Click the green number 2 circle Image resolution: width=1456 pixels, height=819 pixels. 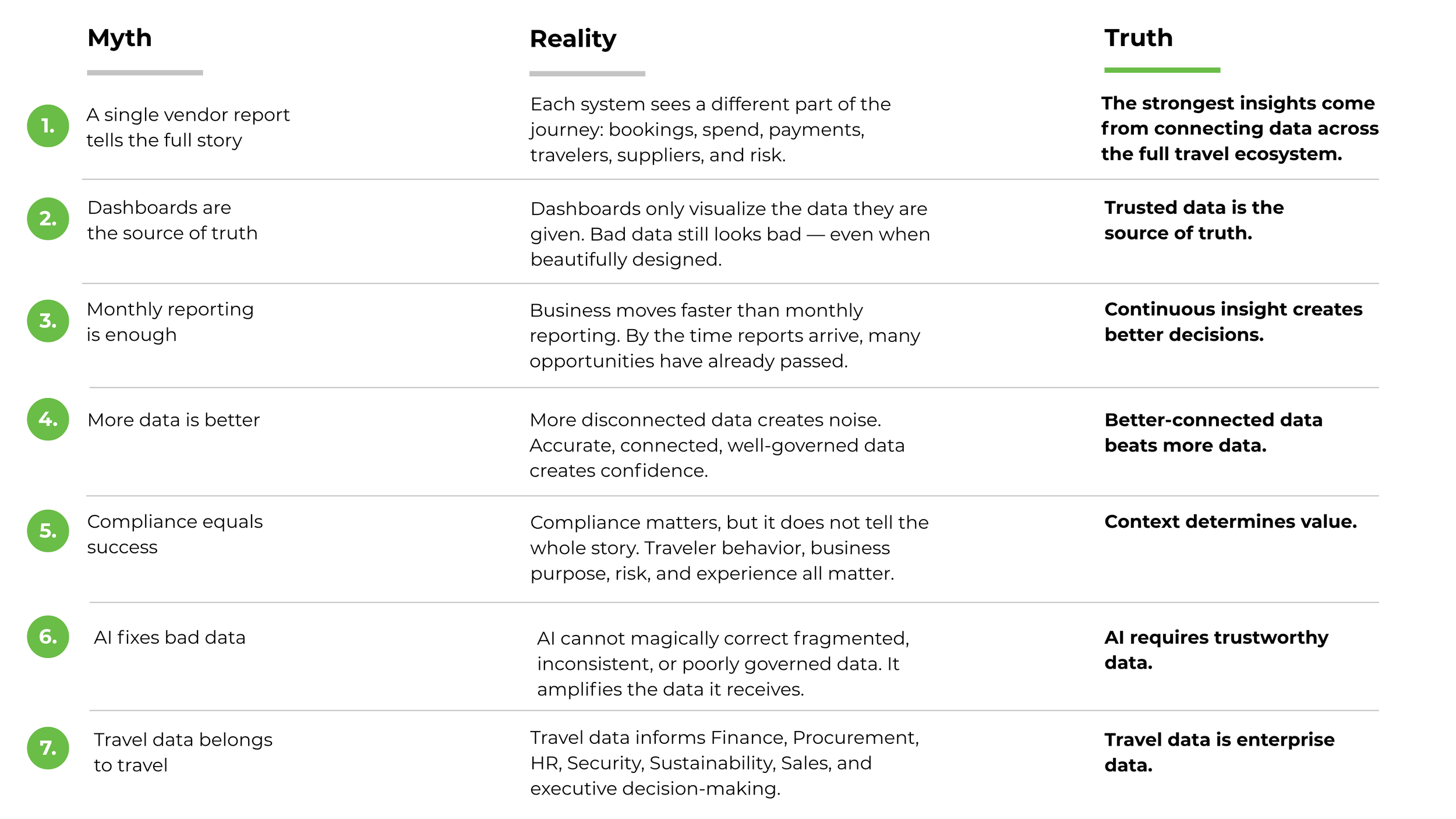point(48,218)
